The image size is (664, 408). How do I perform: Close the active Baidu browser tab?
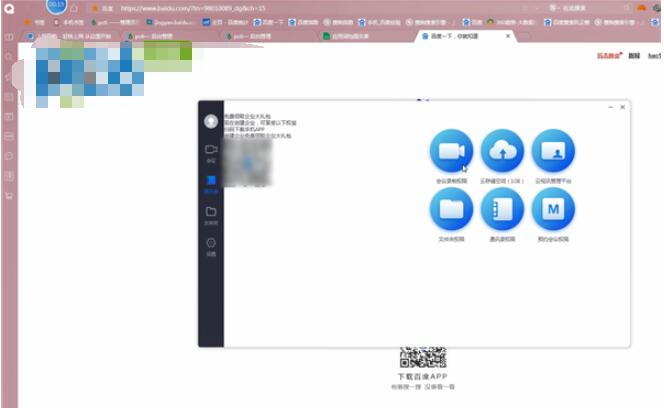[509, 36]
